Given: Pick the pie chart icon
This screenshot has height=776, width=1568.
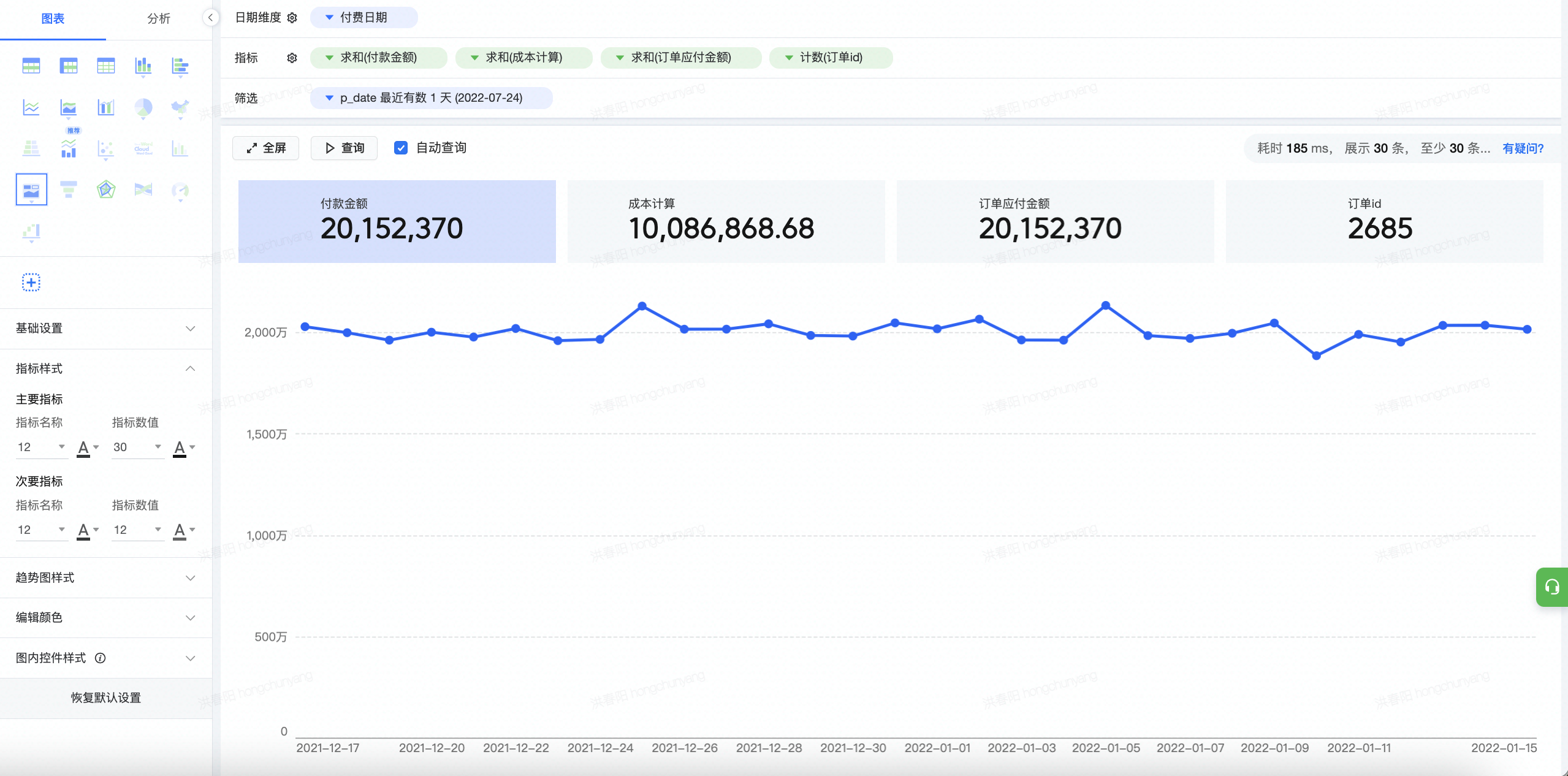Looking at the screenshot, I should click(x=143, y=108).
